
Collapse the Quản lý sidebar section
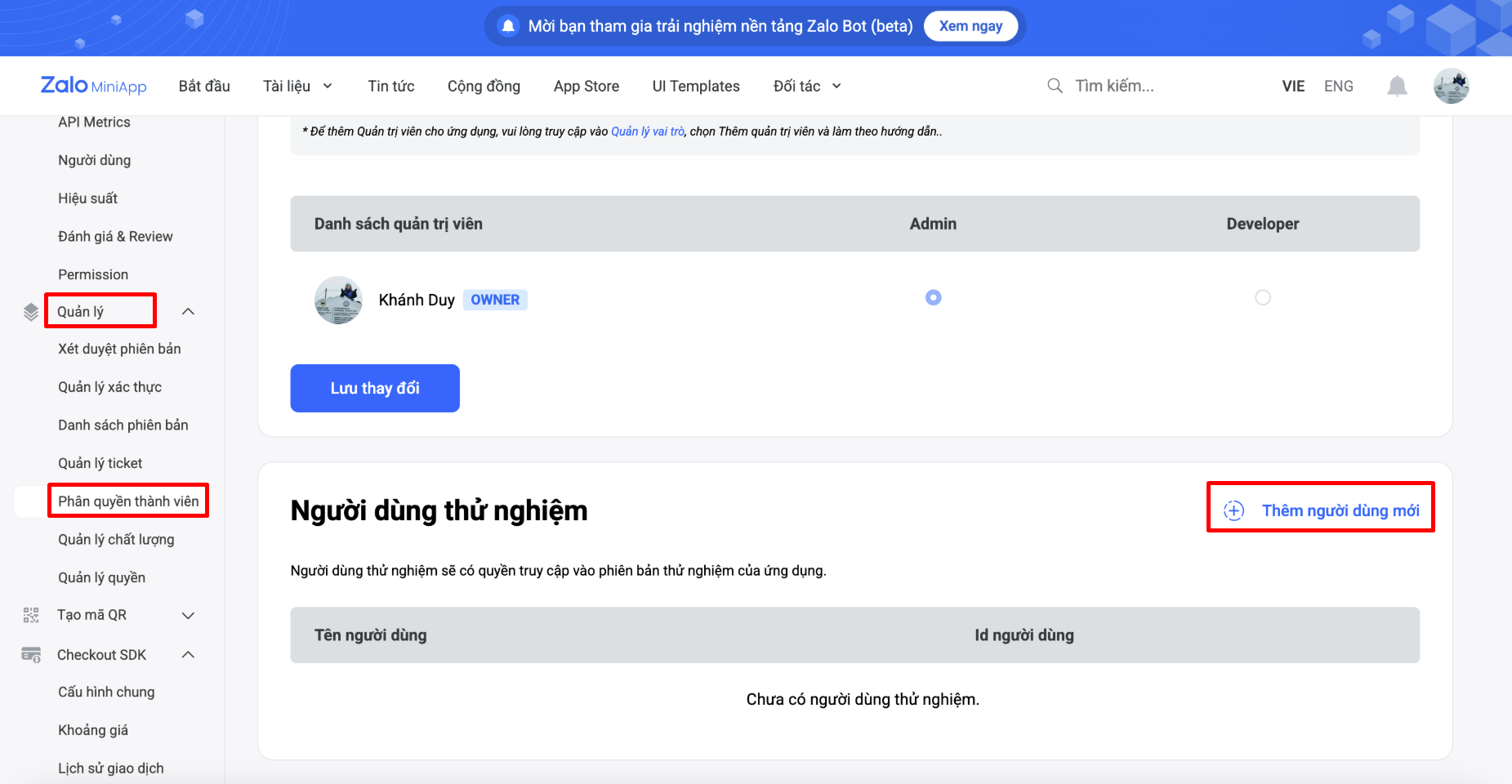click(x=188, y=312)
